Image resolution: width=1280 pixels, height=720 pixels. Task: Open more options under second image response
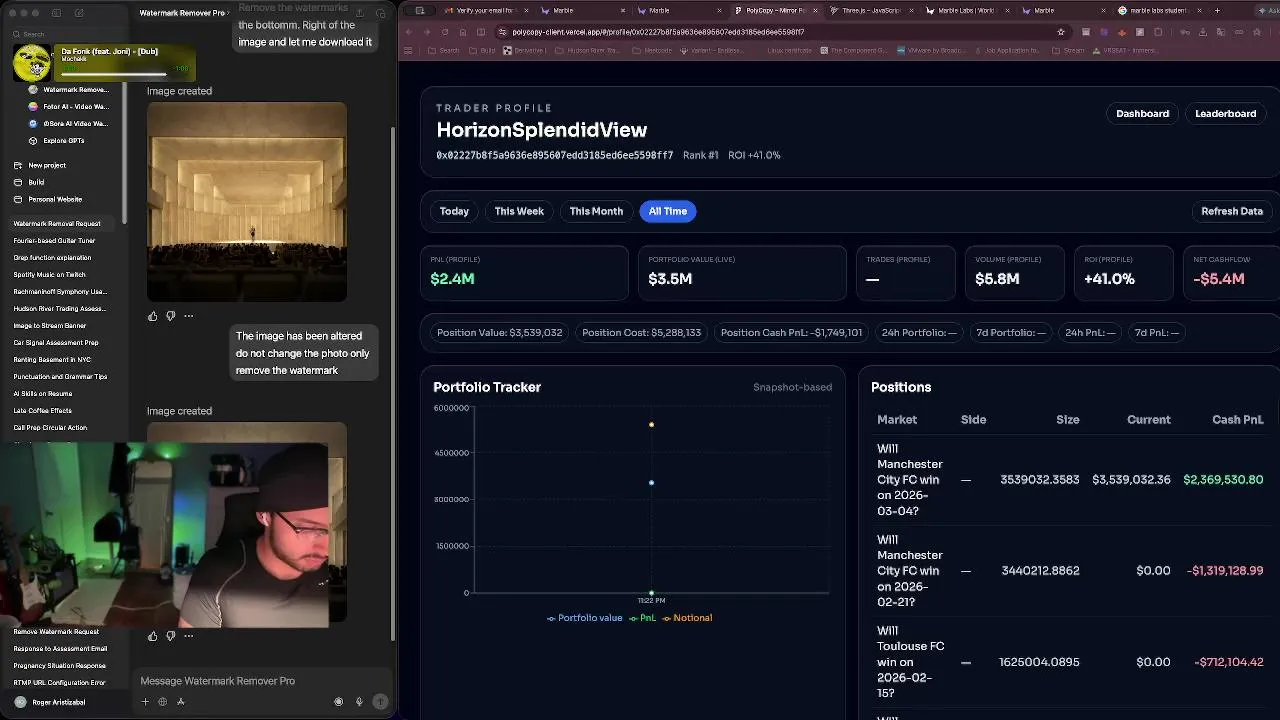coord(188,636)
